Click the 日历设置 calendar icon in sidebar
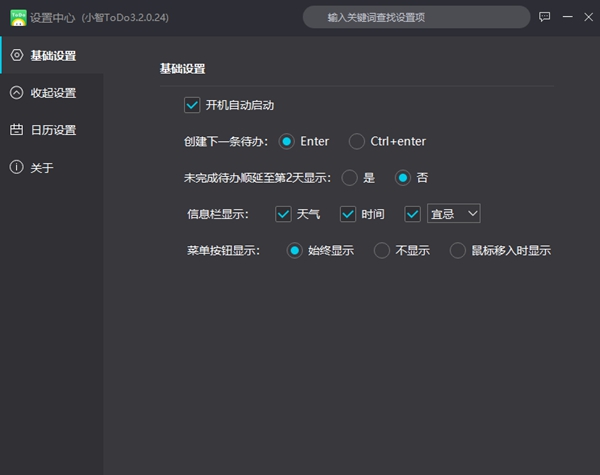This screenshot has width=600, height=475. (16, 130)
